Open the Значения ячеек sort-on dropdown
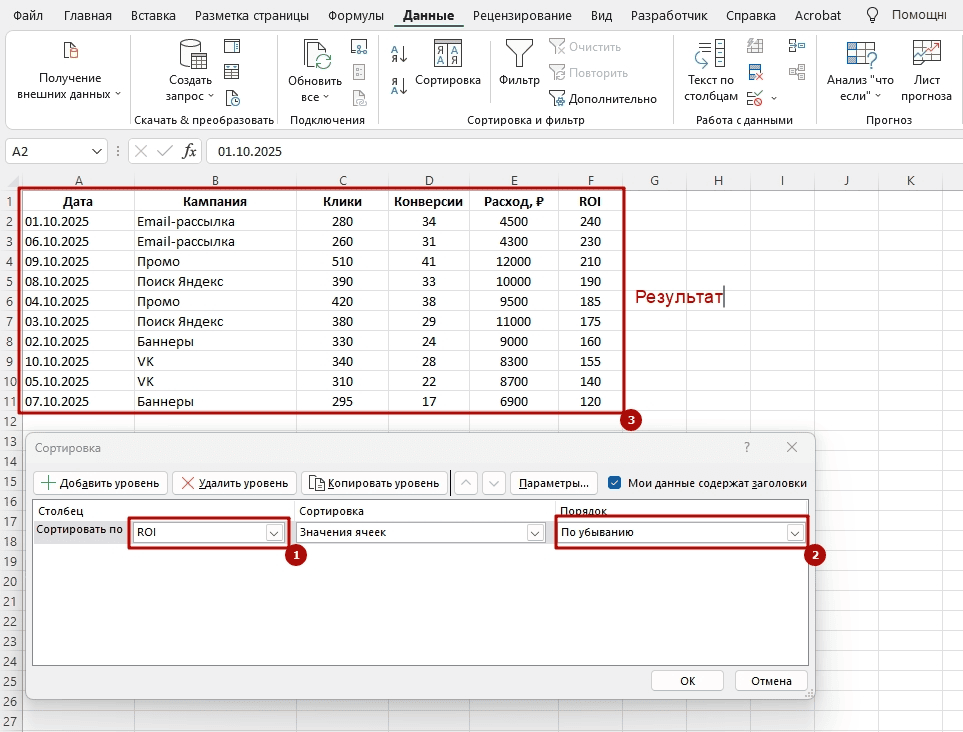The height and width of the screenshot is (732, 963). (534, 533)
